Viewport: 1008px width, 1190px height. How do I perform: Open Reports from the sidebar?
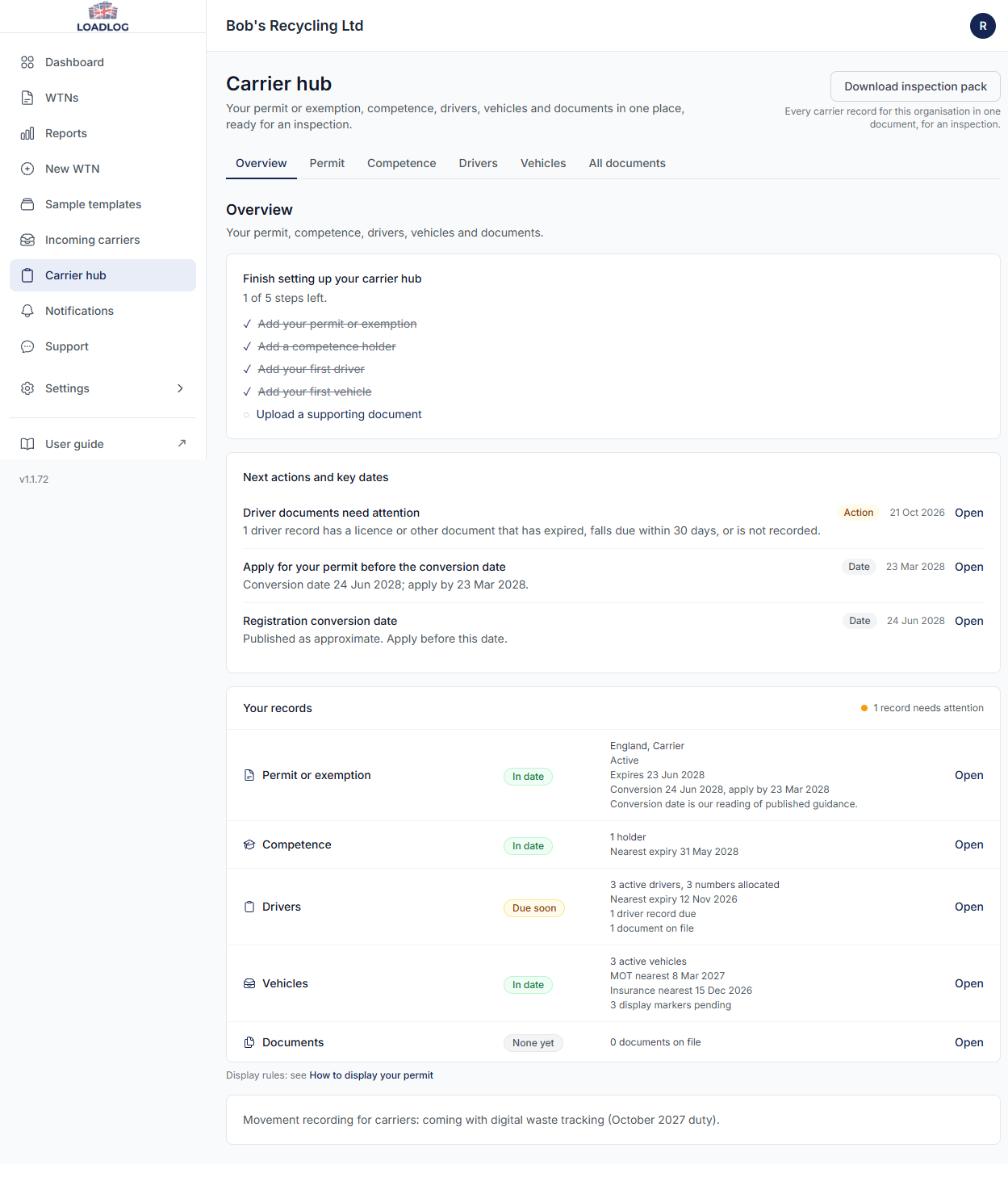[102, 133]
